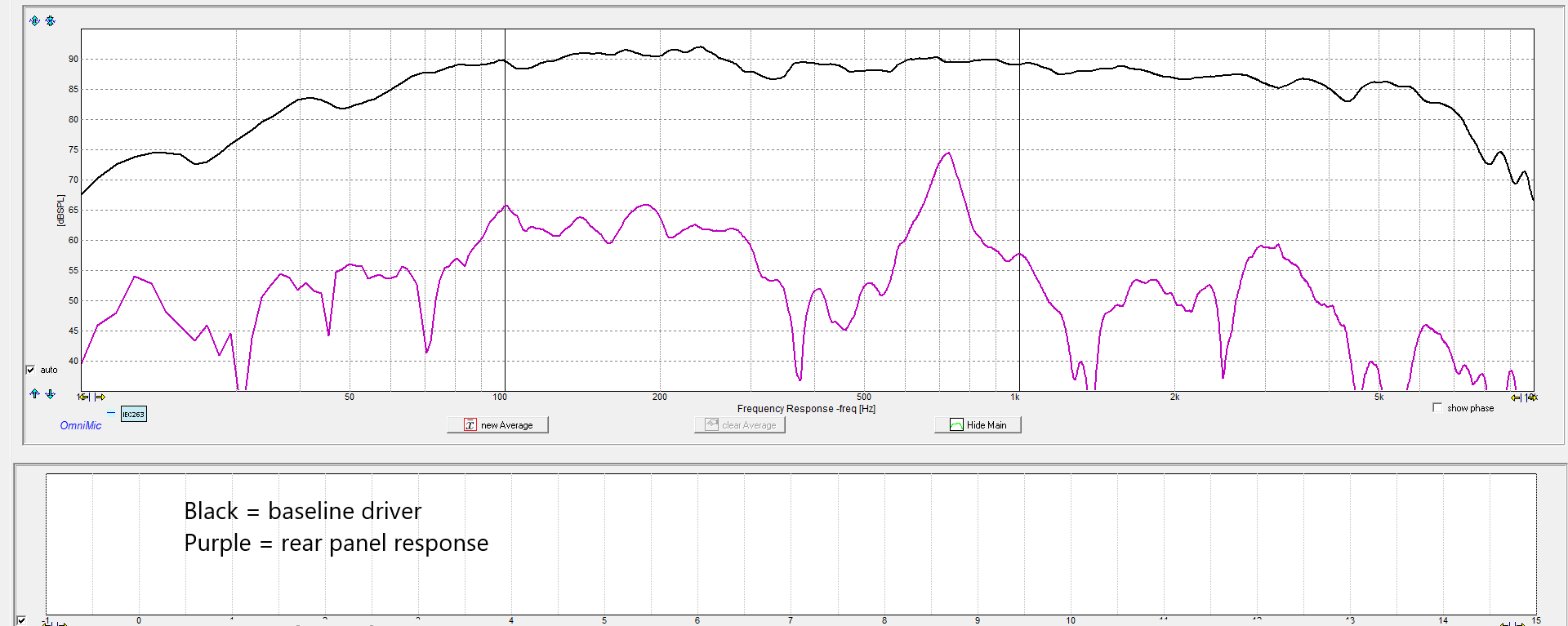Screen dimensions: 1568x626
Task: Click the 90 dB axis value
Action: coord(73,59)
